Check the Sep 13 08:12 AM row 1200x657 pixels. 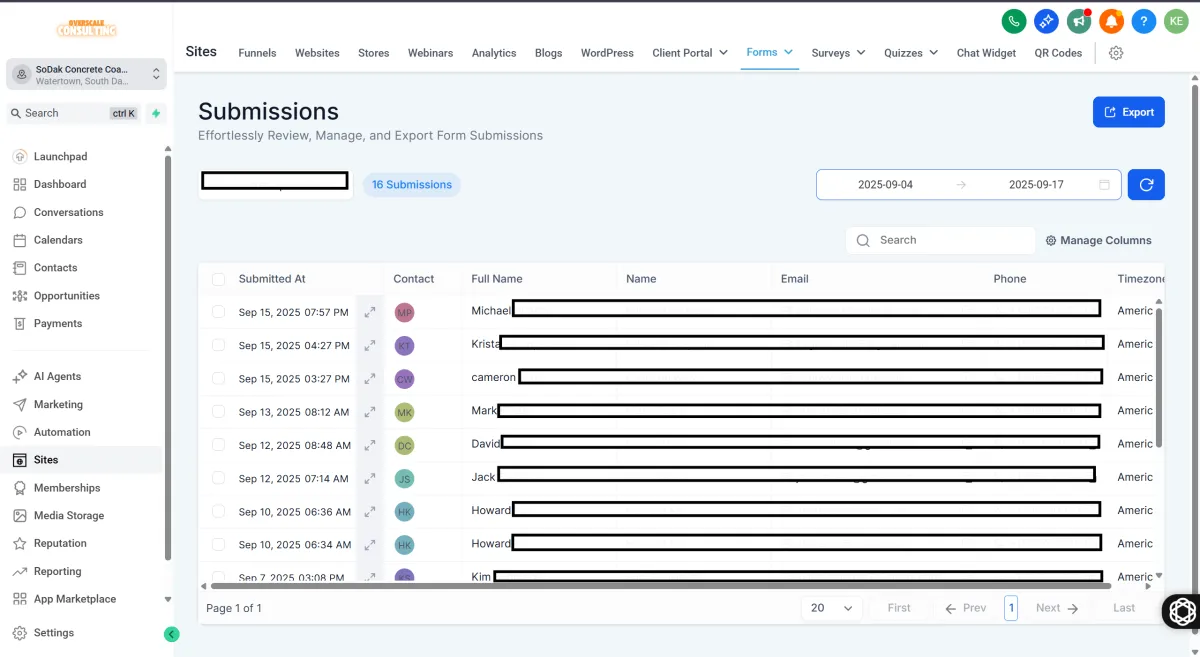click(x=218, y=412)
